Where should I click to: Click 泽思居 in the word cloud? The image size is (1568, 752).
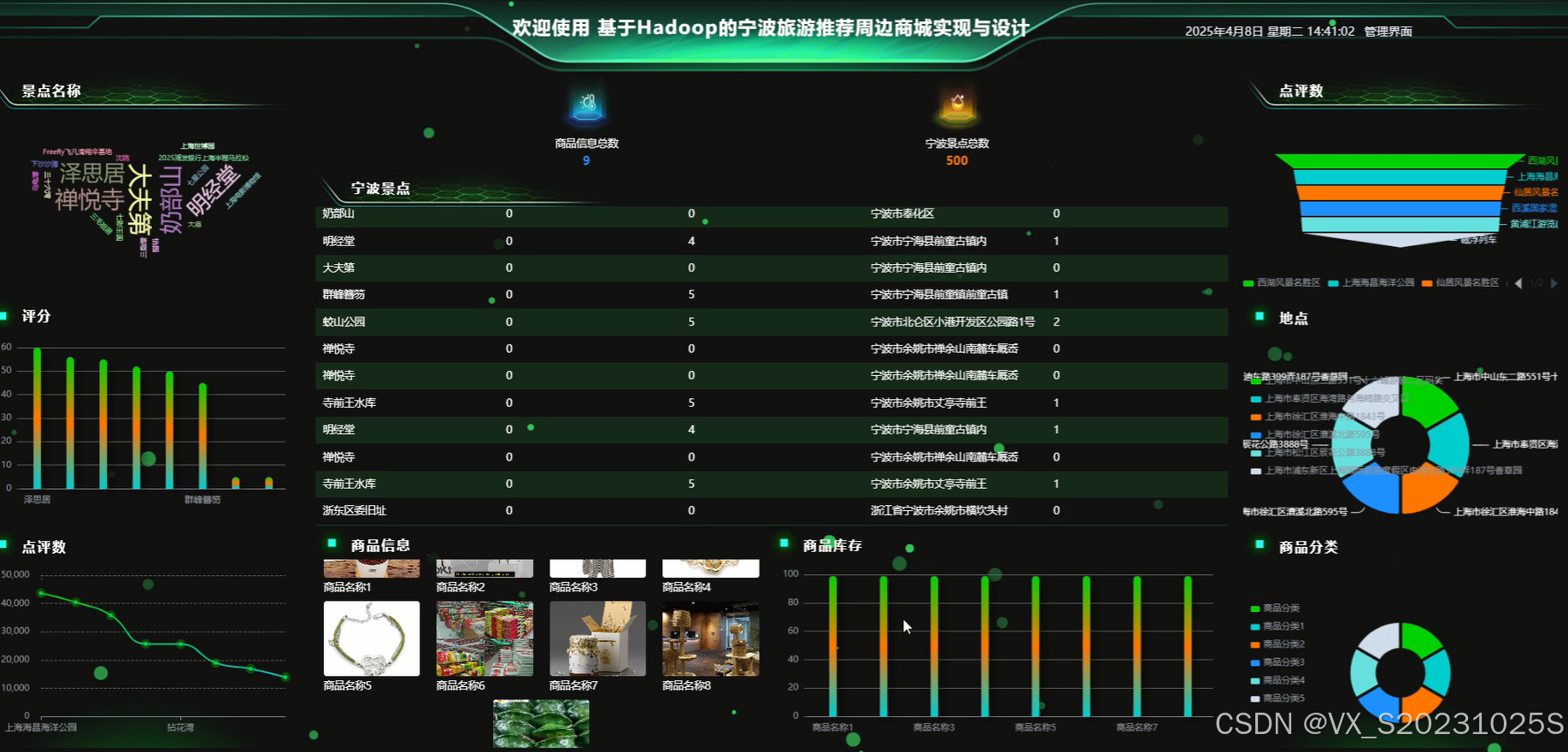coord(91,173)
